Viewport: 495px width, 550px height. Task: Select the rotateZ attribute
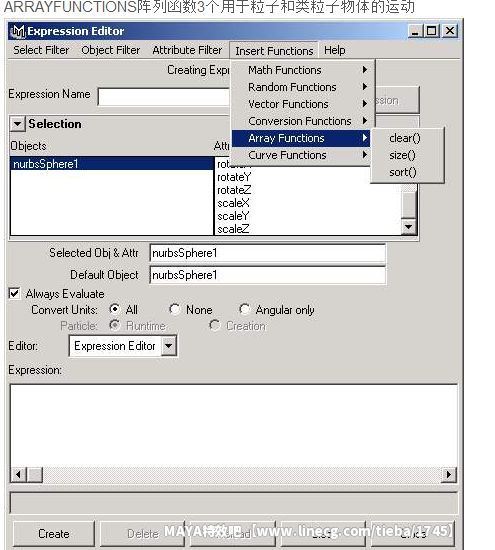tap(234, 190)
